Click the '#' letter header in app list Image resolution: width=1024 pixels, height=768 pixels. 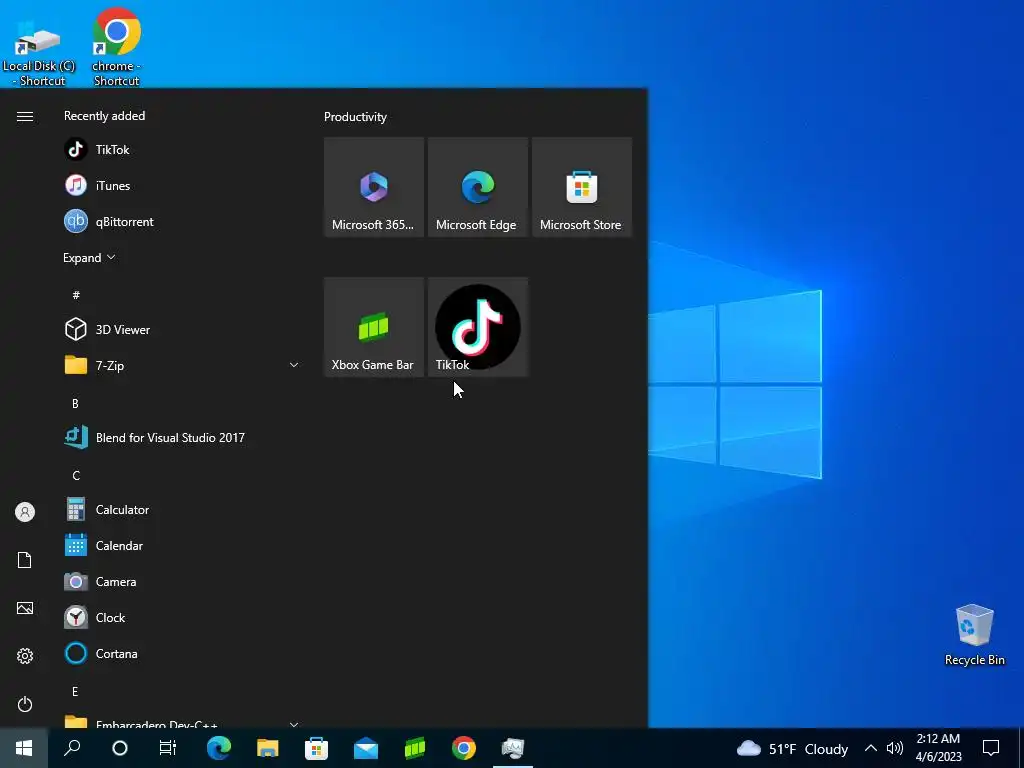click(x=76, y=295)
